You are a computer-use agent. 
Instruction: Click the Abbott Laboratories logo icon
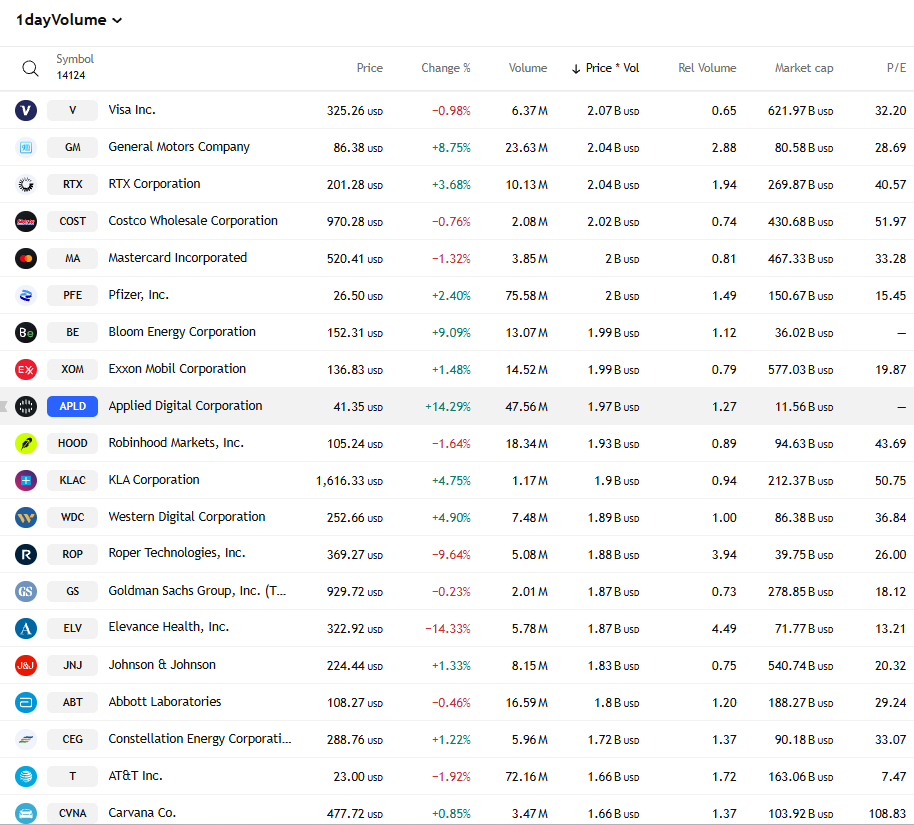click(x=26, y=703)
